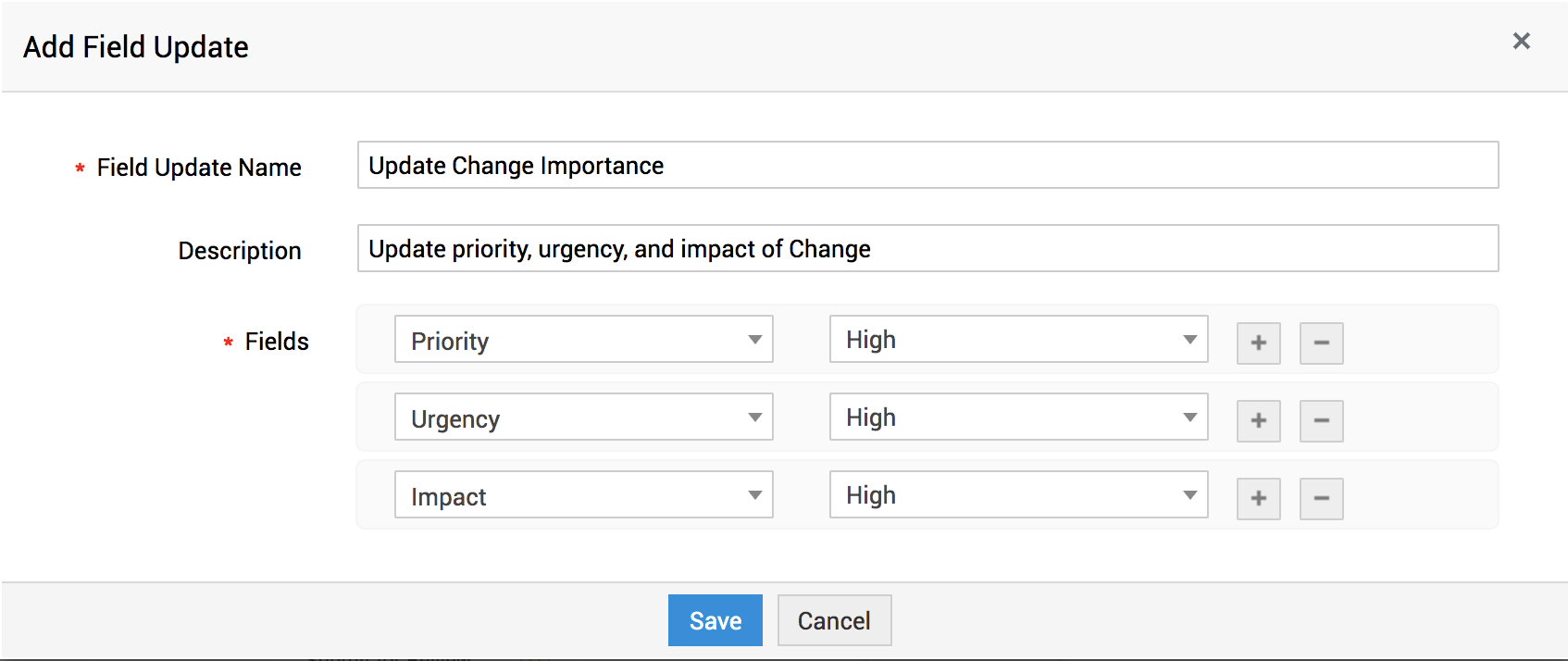Image resolution: width=1568 pixels, height=661 pixels.
Task: Click the plus icon in Priority row
Action: tap(1258, 343)
